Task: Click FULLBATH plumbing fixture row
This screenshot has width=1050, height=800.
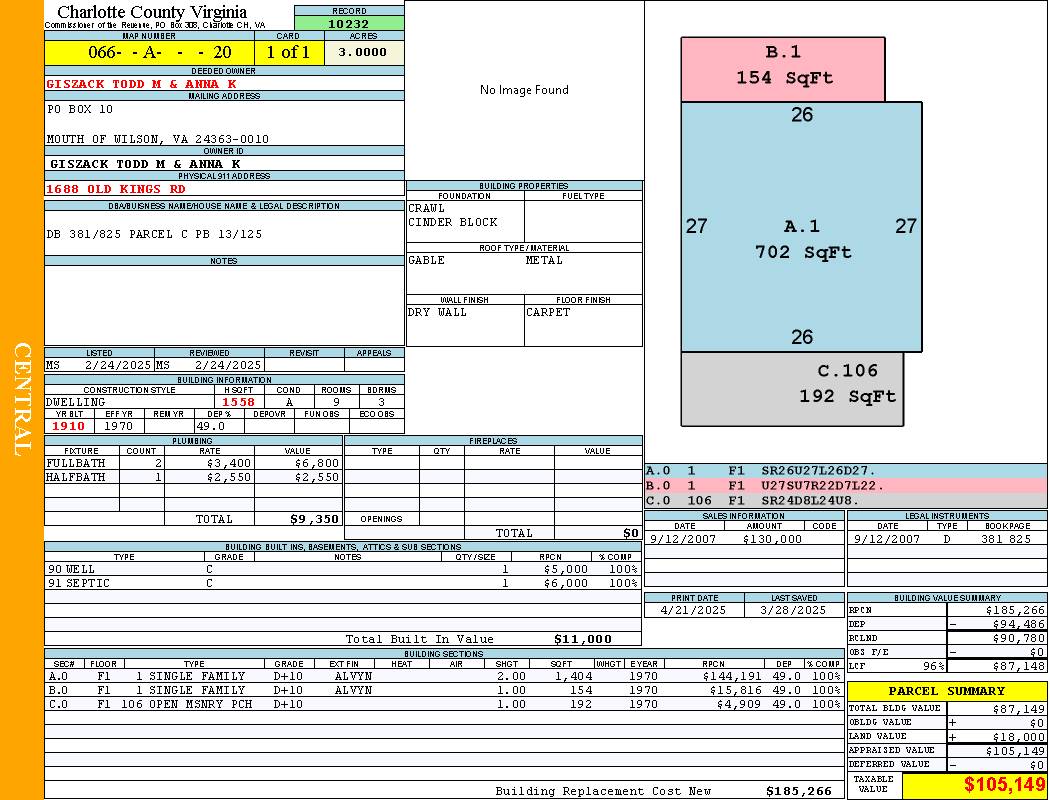Action: click(193, 463)
